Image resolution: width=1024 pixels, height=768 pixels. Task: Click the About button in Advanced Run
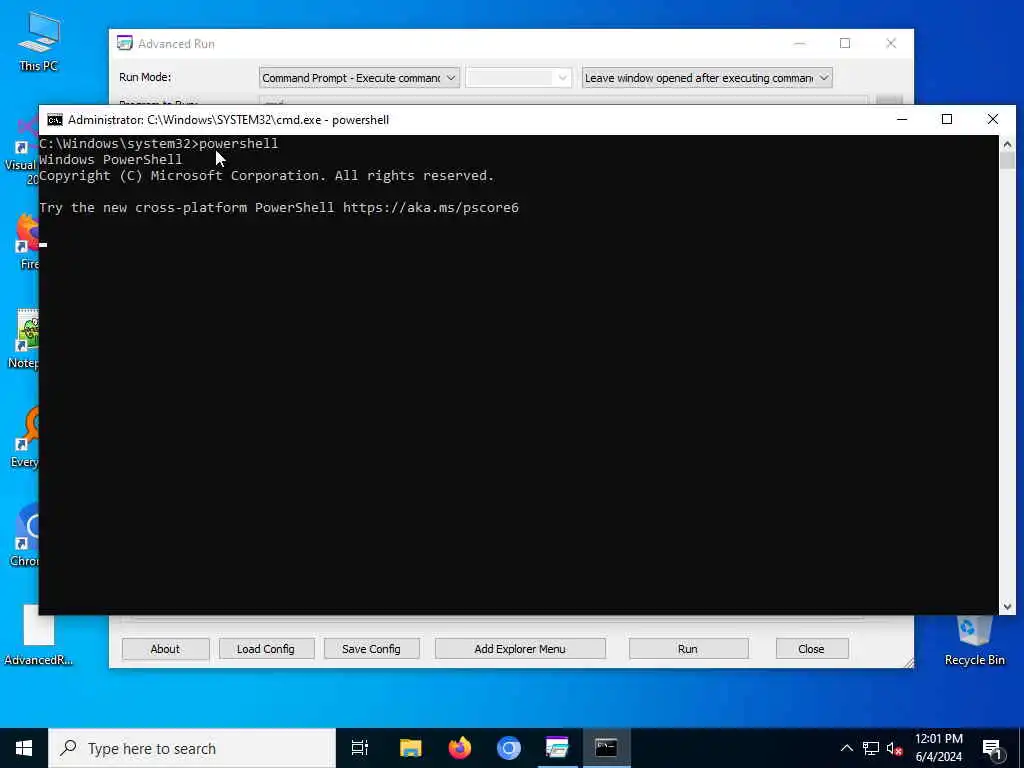click(165, 649)
